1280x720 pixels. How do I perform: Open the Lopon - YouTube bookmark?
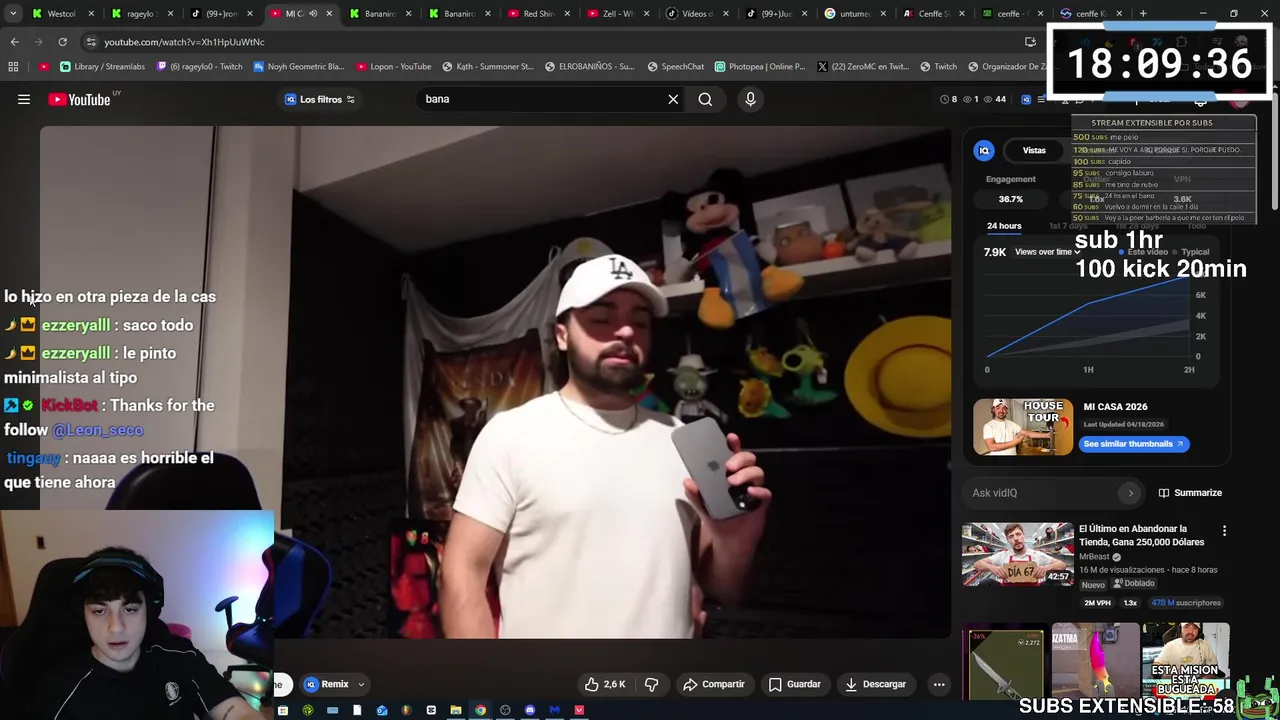pyautogui.click(x=393, y=67)
